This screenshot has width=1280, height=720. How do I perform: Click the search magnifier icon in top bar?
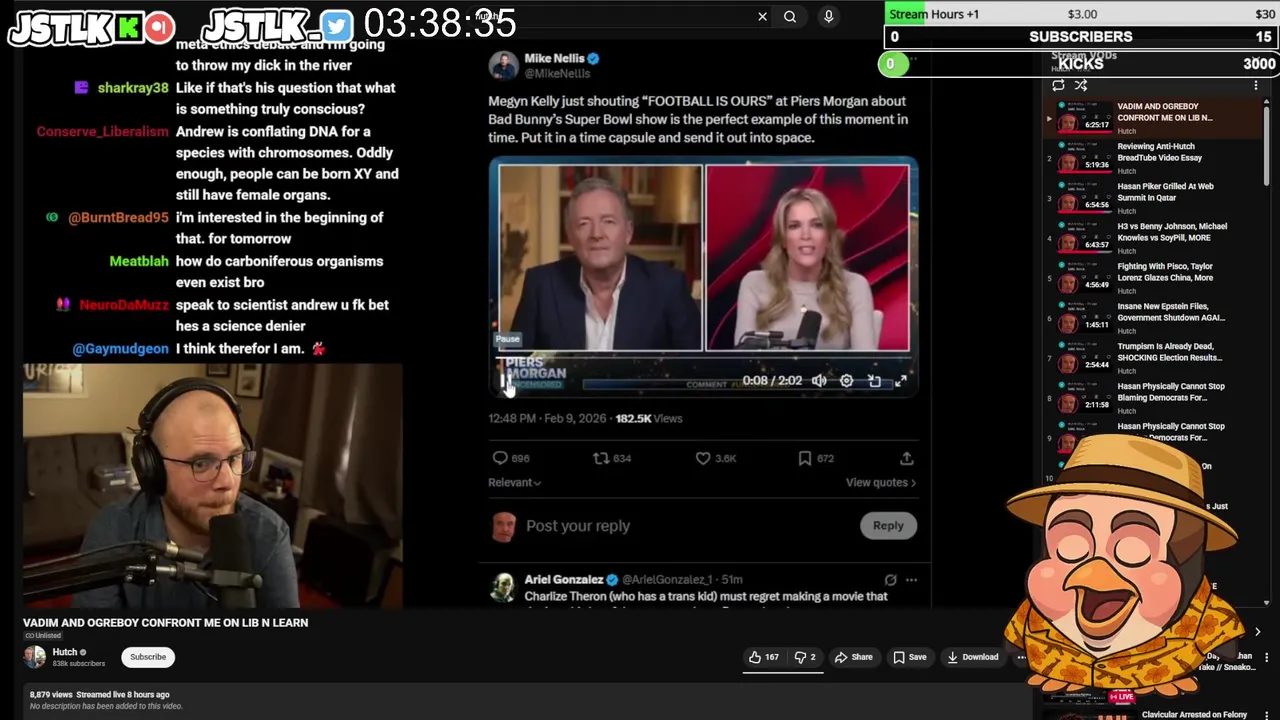tap(790, 16)
